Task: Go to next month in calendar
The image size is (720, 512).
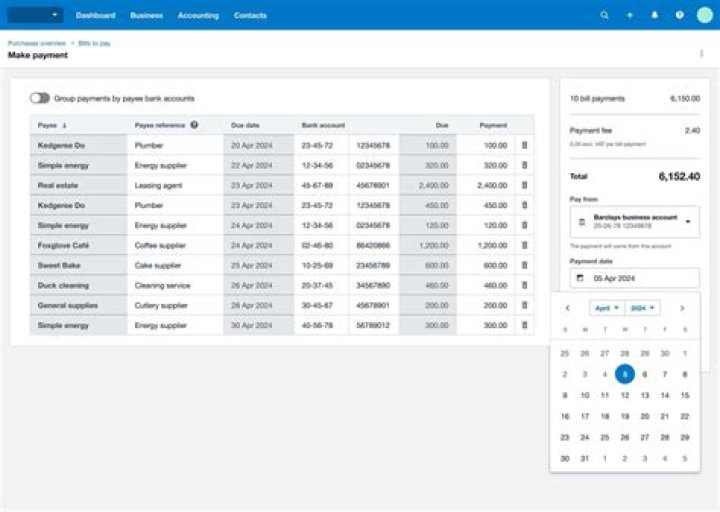Action: 683,308
